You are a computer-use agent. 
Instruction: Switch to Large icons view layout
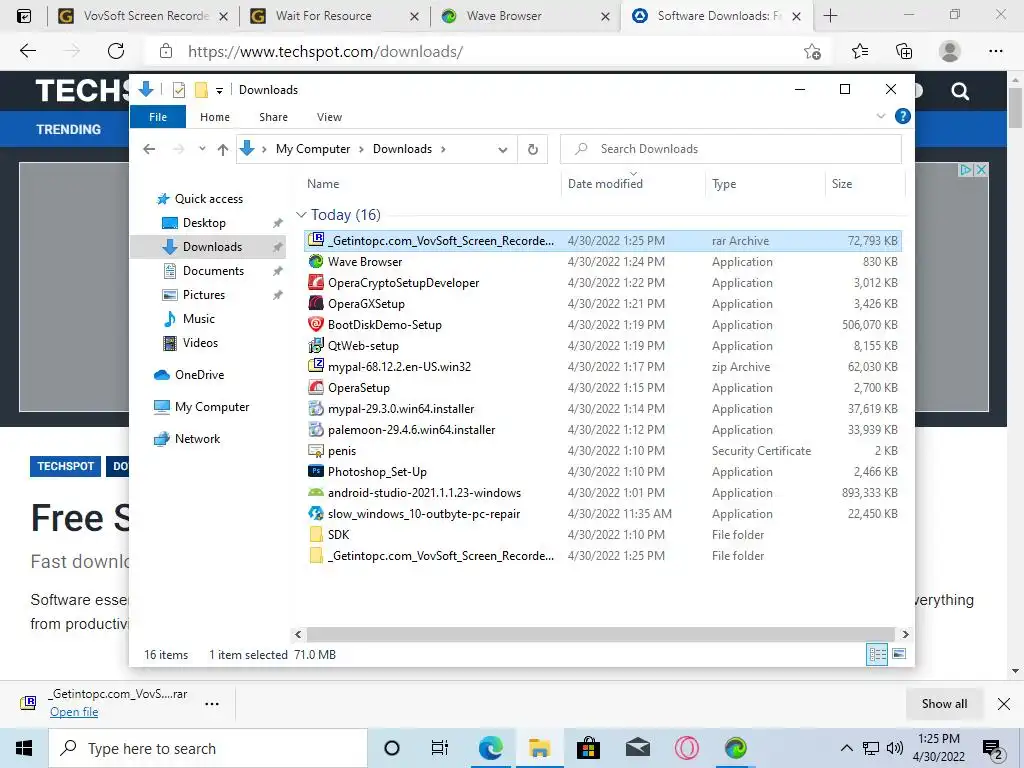click(x=899, y=654)
